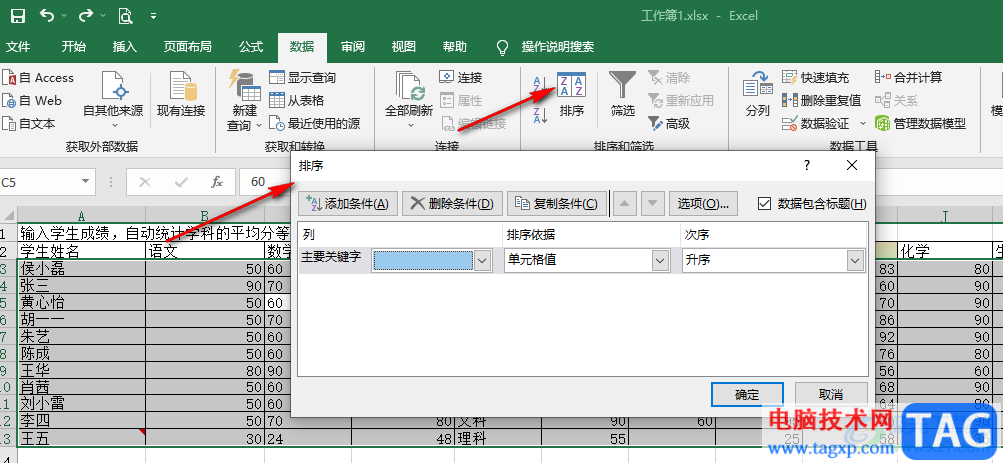The image size is (1003, 463).
Task: Click 高级 advanced filter
Action: tap(669, 123)
